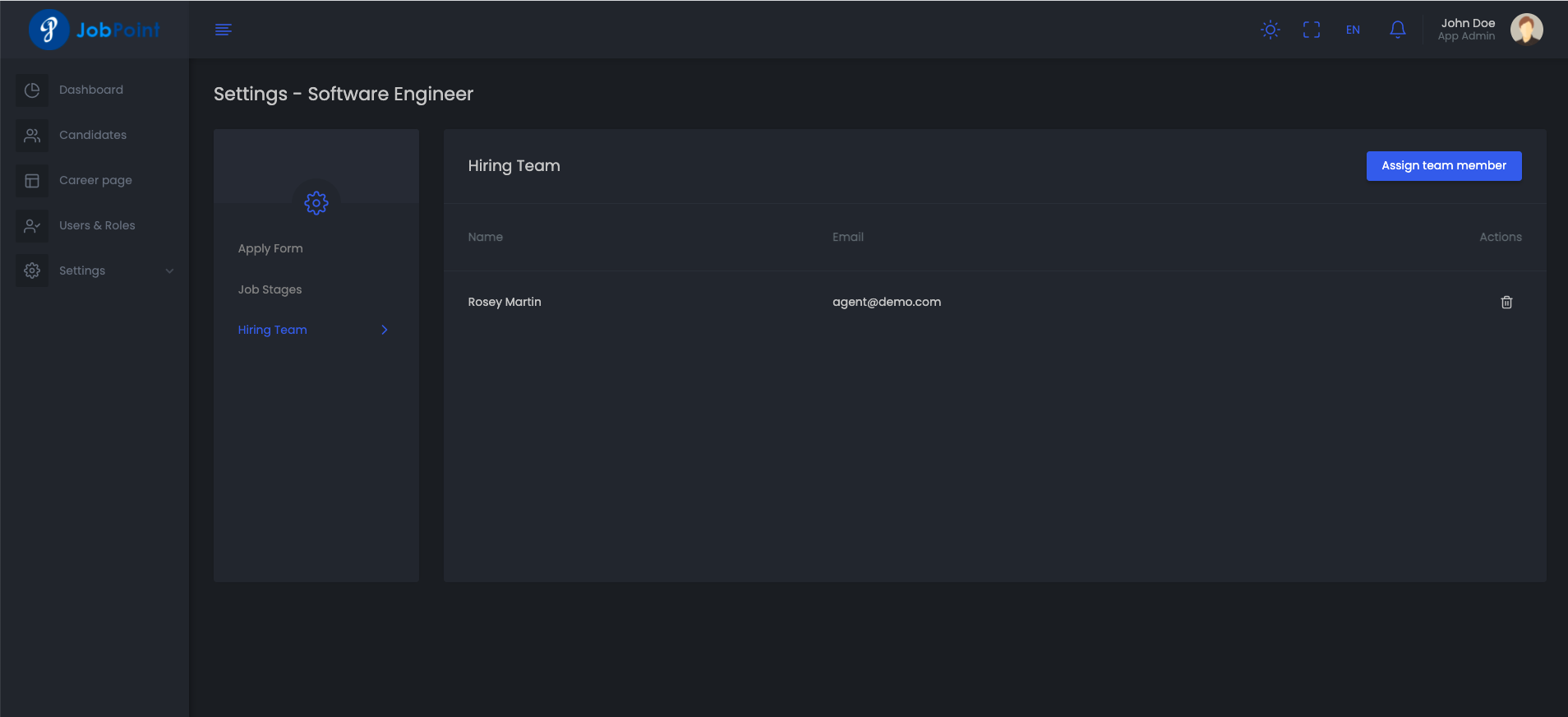Open the notifications bell
This screenshot has height=717, width=1568.
point(1397,30)
